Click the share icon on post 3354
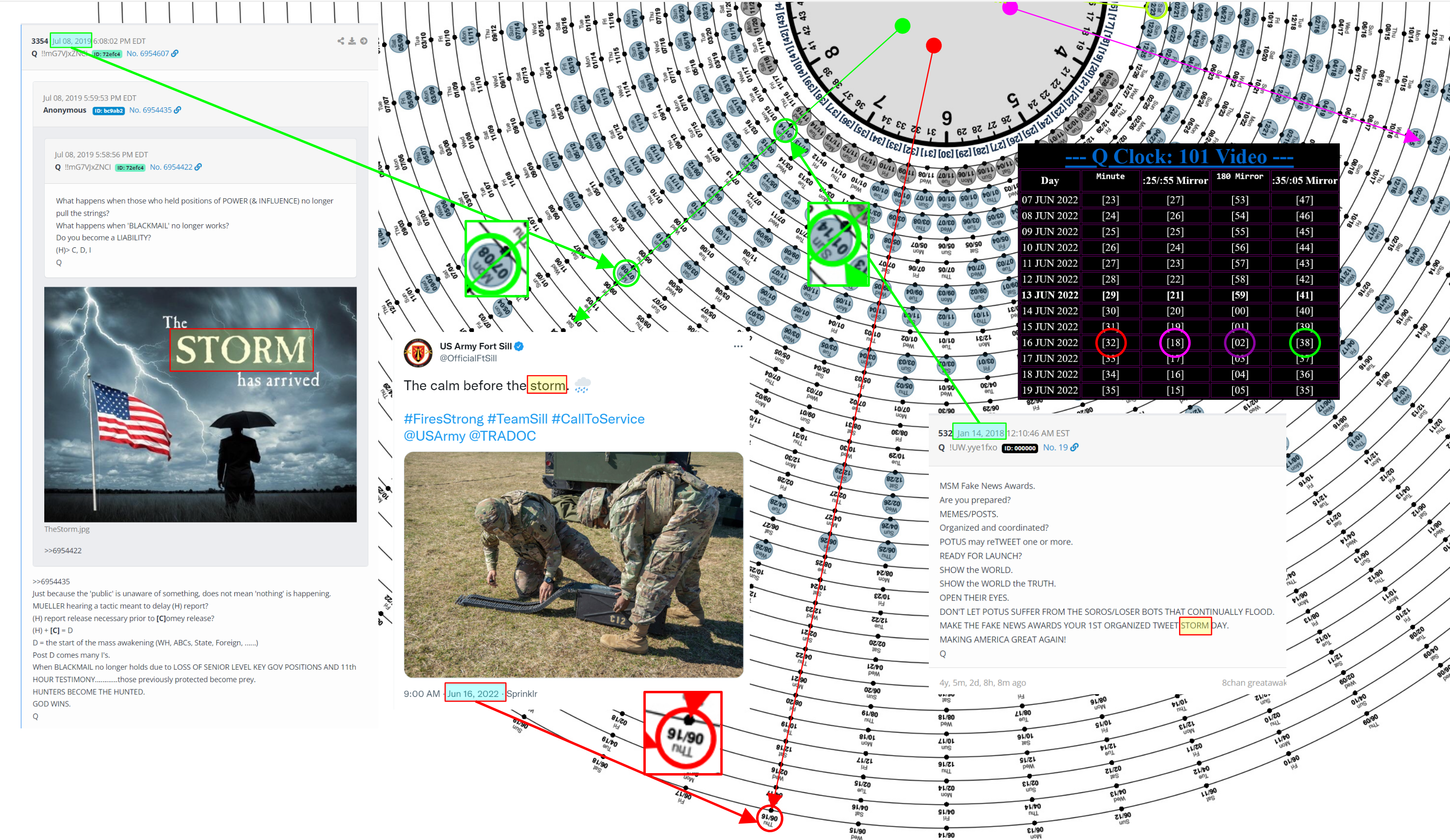The image size is (1450, 840). [341, 41]
